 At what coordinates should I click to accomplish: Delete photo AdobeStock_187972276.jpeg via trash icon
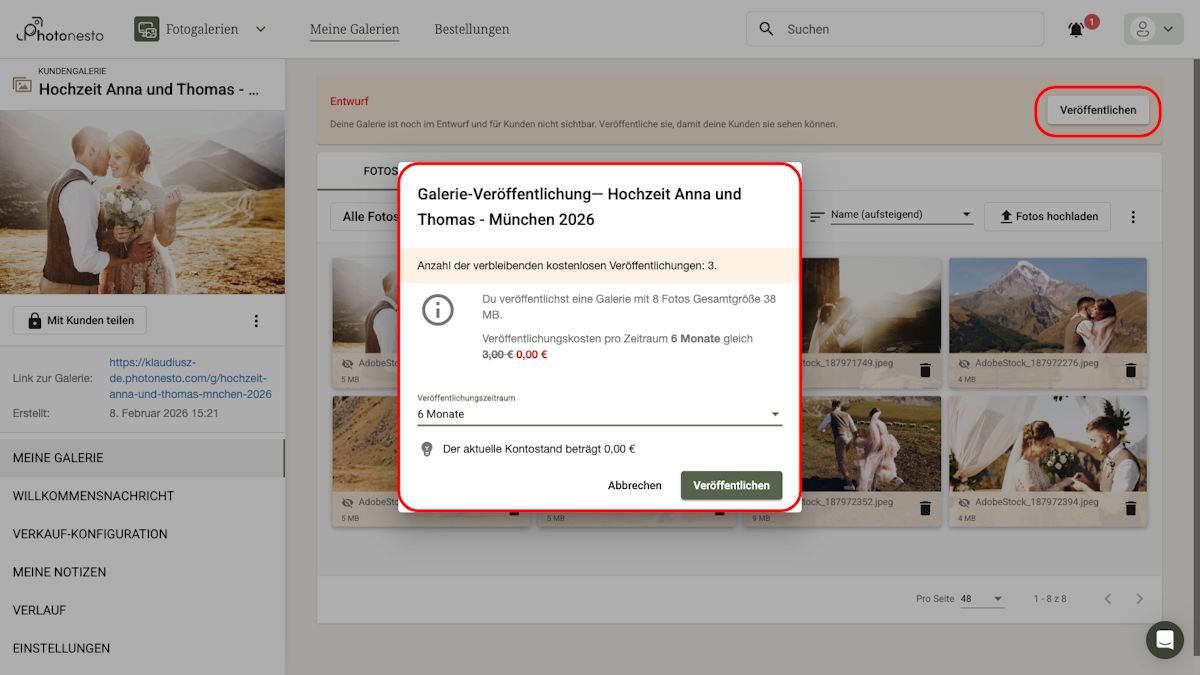[1131, 370]
